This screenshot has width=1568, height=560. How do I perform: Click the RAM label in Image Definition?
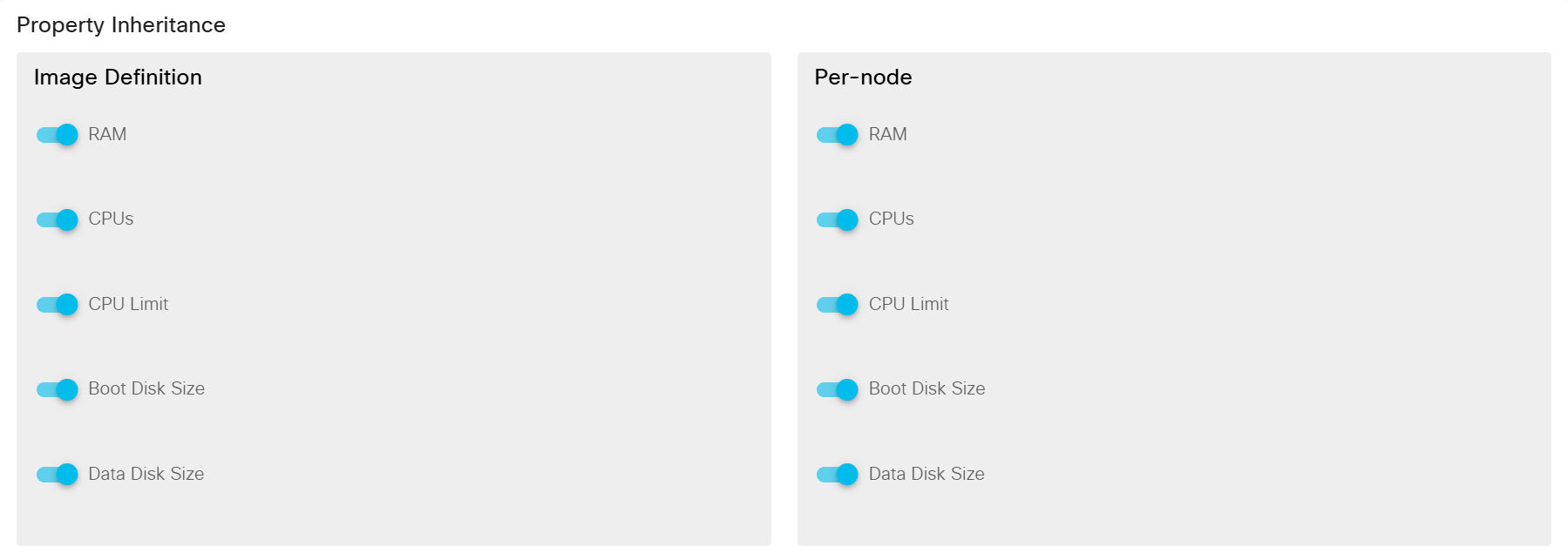[107, 134]
